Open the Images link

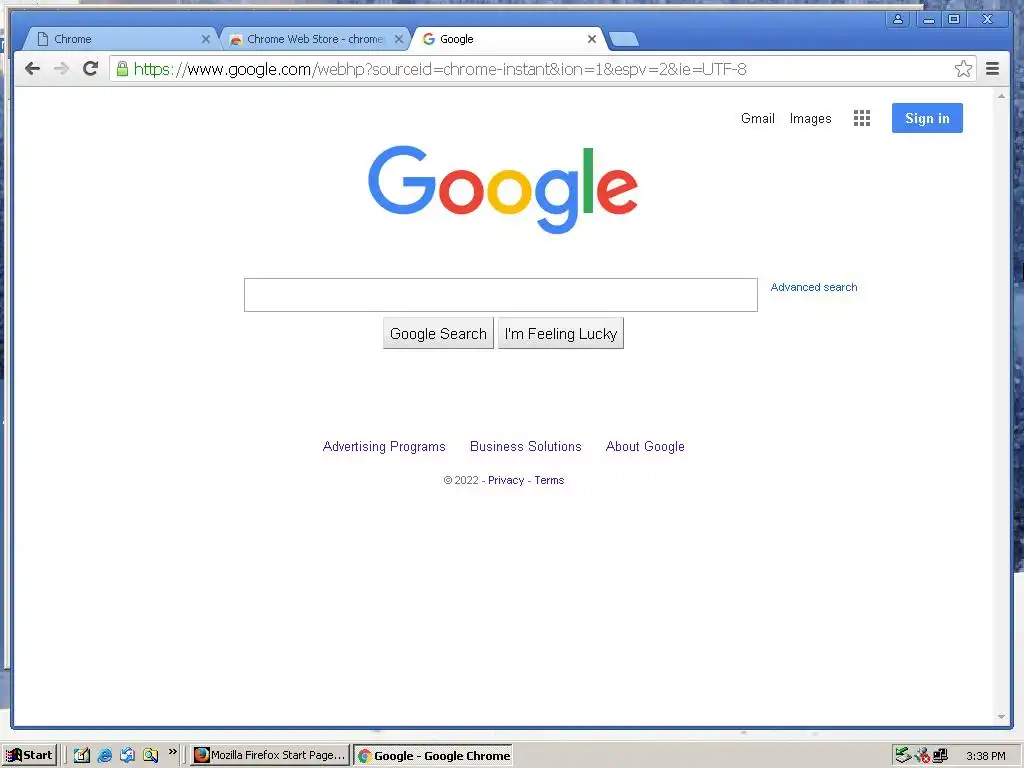point(810,118)
